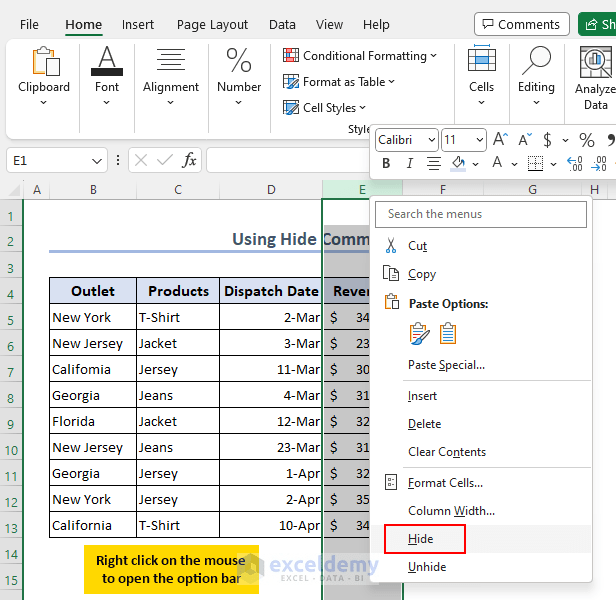
Task: Choose Copy from context menu
Action: point(481,274)
